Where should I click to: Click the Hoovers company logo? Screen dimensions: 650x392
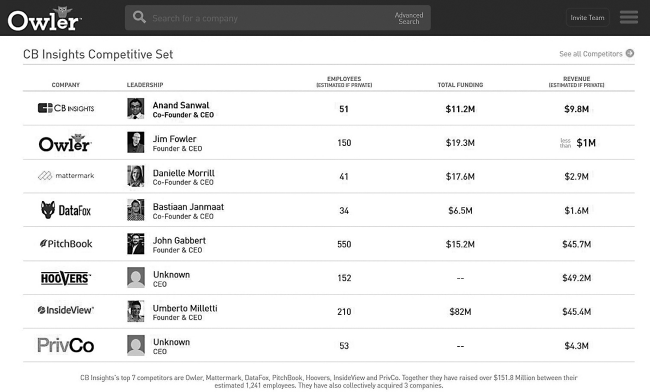pos(66,278)
